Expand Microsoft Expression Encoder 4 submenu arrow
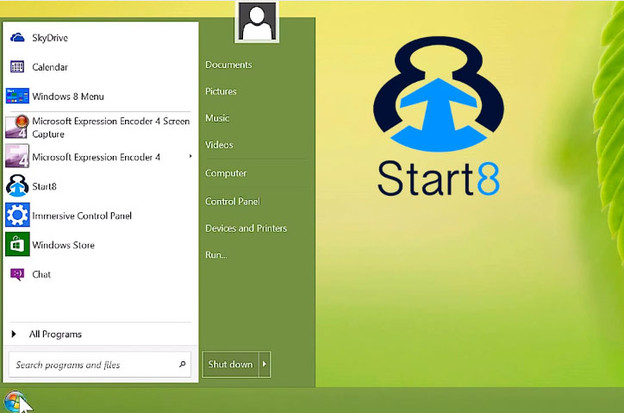624x413 pixels. pyautogui.click(x=190, y=156)
